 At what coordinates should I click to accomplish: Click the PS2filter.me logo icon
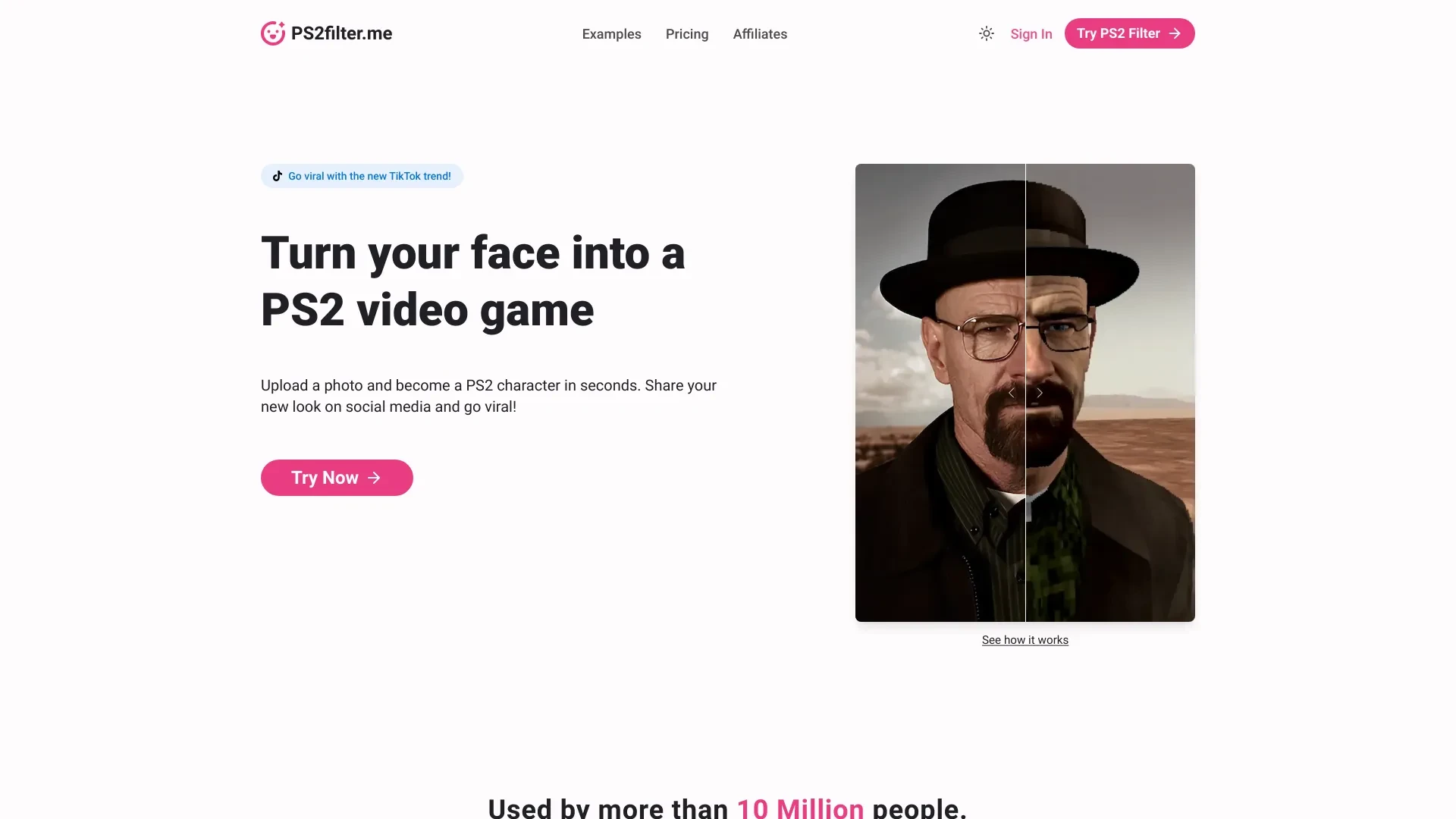point(272,33)
